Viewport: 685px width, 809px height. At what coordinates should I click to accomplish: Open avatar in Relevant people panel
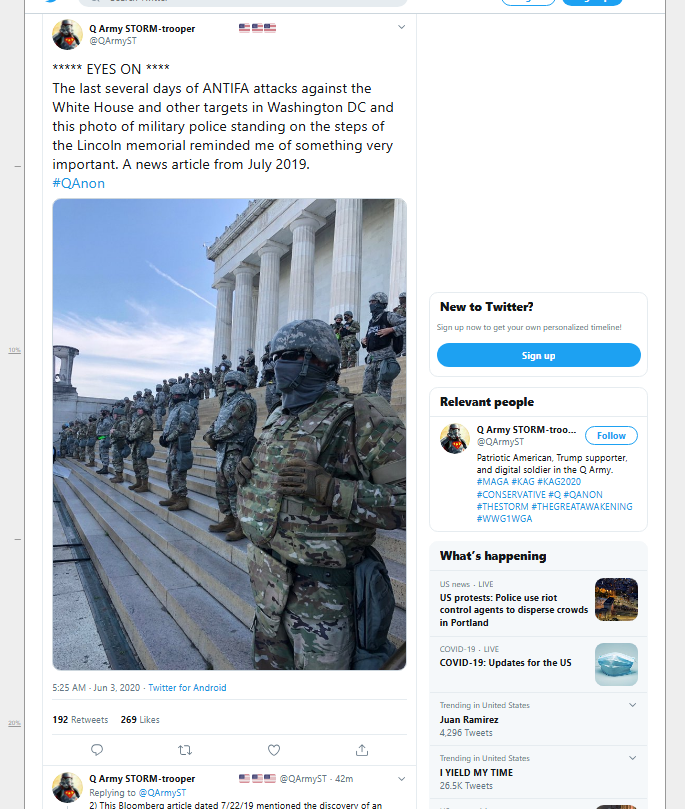click(x=455, y=439)
